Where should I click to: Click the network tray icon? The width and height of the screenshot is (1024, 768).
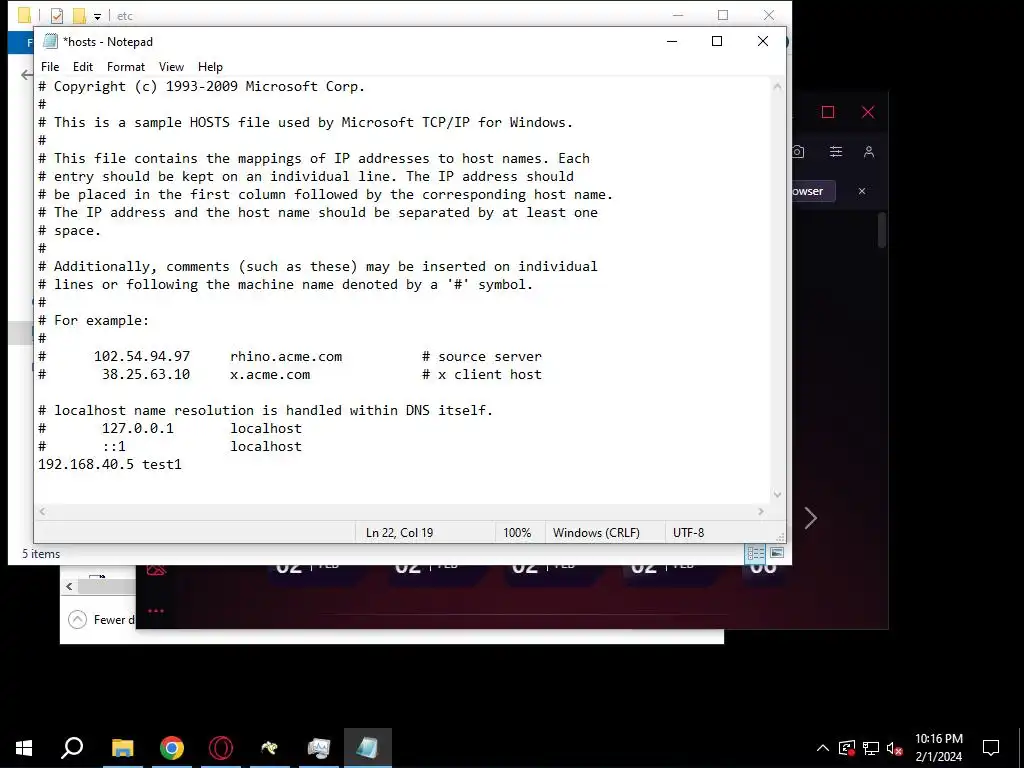pos(871,748)
